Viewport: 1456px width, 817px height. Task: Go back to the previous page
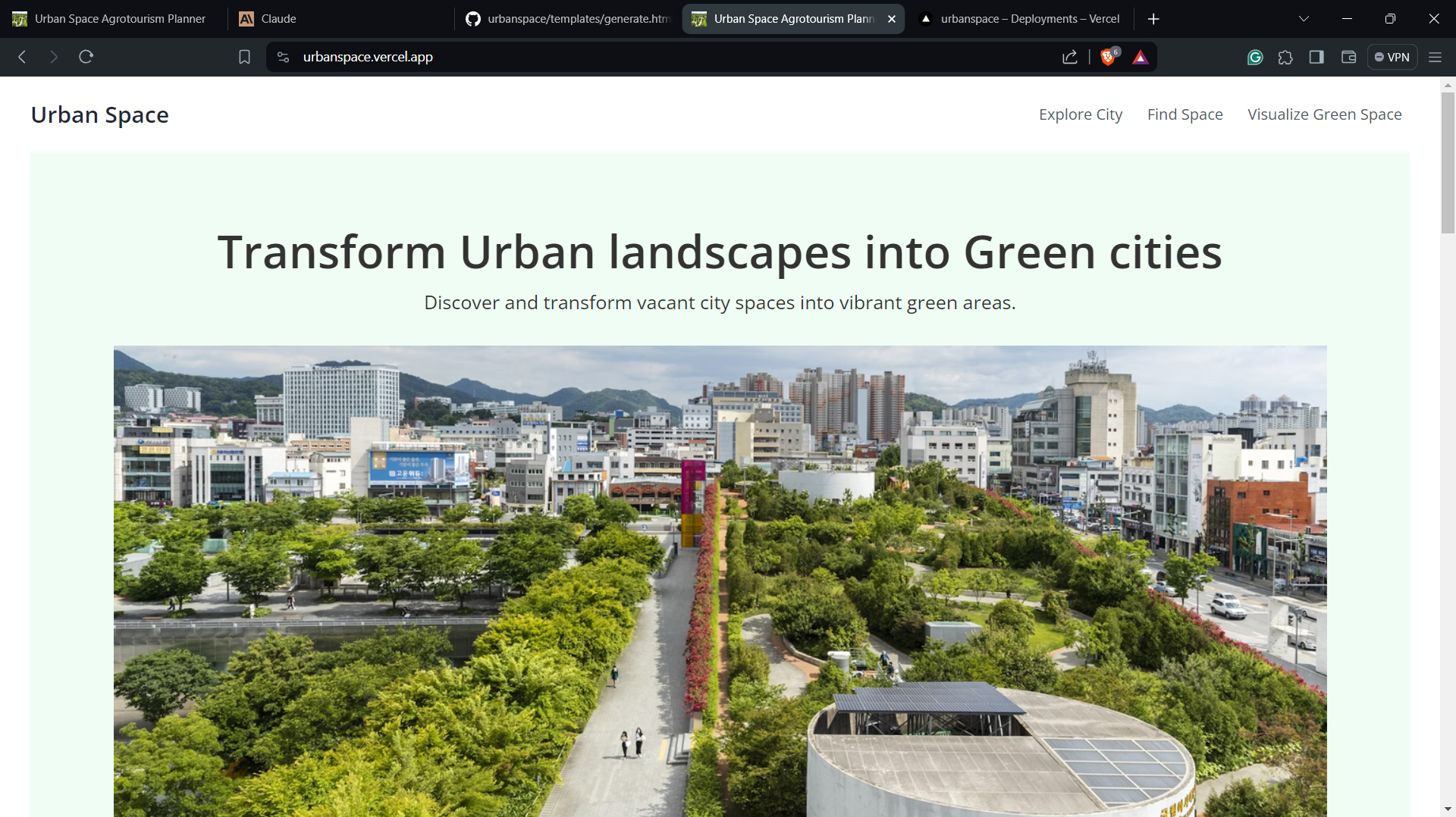tap(23, 57)
